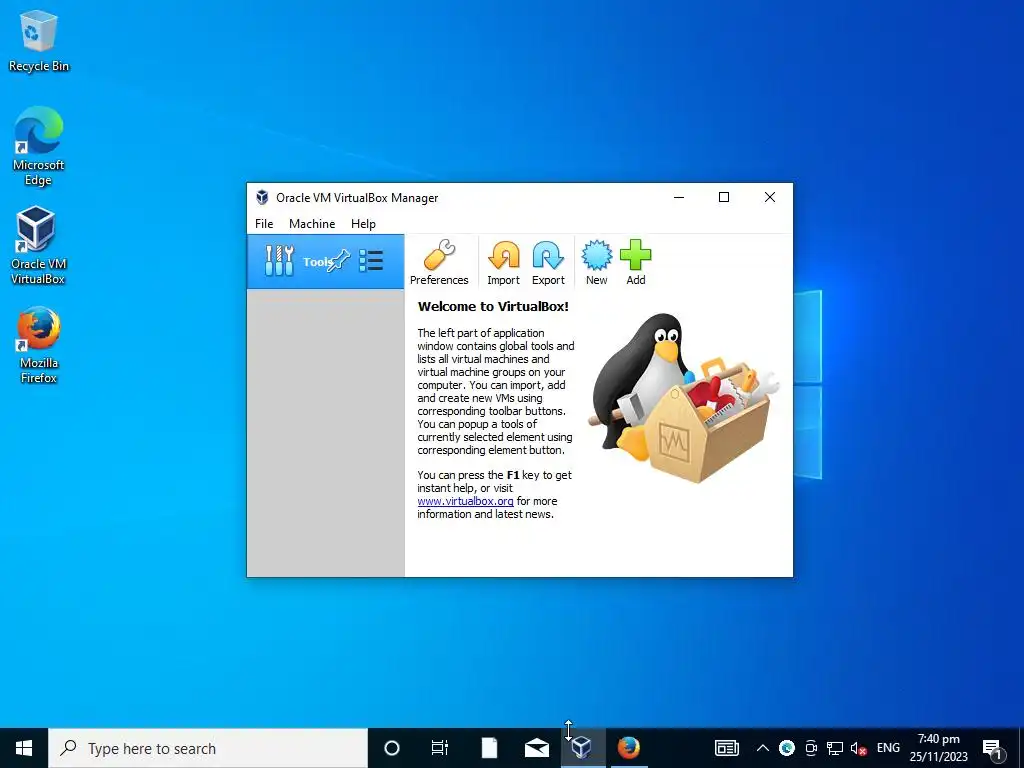Click the Export appliance button
Screen dimensions: 1024x768
[548, 263]
